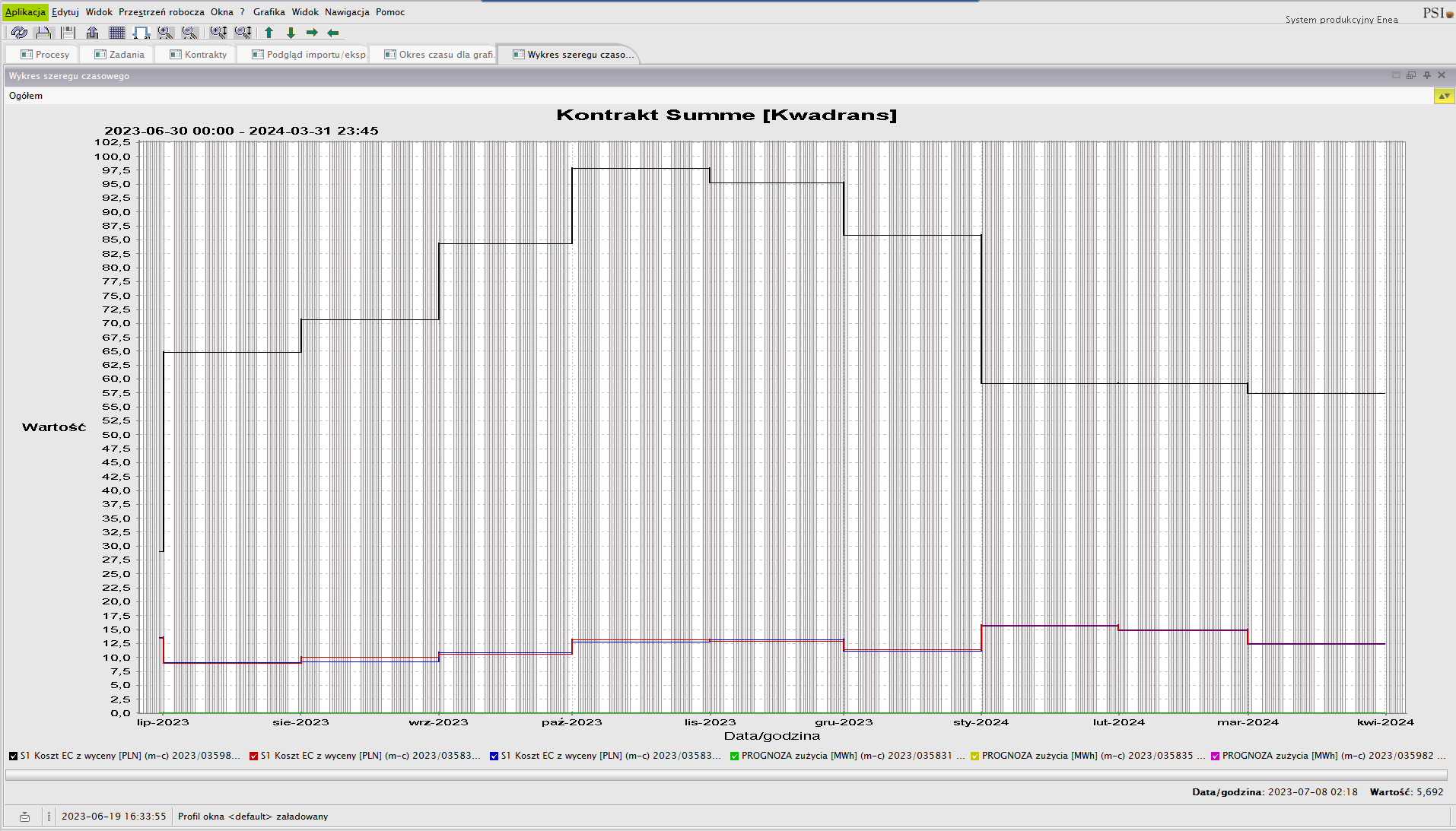The width and height of the screenshot is (1456, 831).
Task: Toggle the step line display icon
Action: click(x=141, y=33)
